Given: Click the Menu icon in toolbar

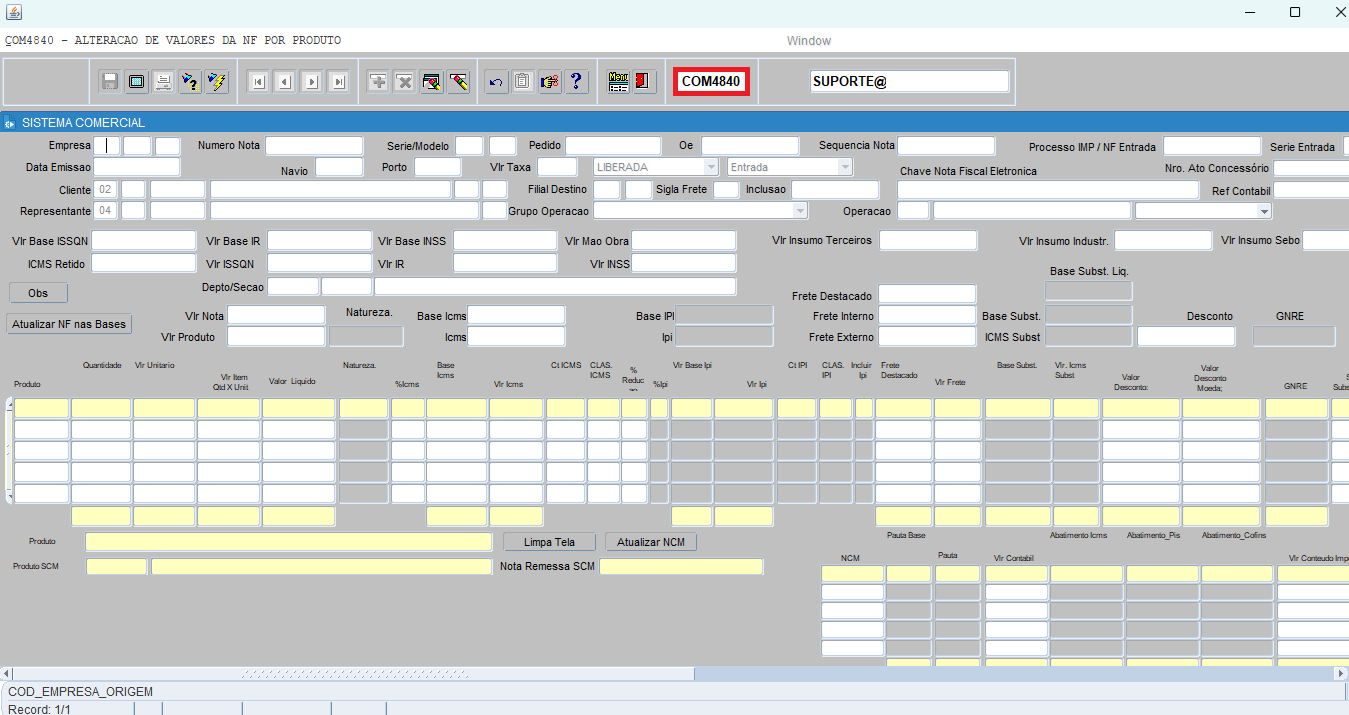Looking at the screenshot, I should tap(618, 82).
